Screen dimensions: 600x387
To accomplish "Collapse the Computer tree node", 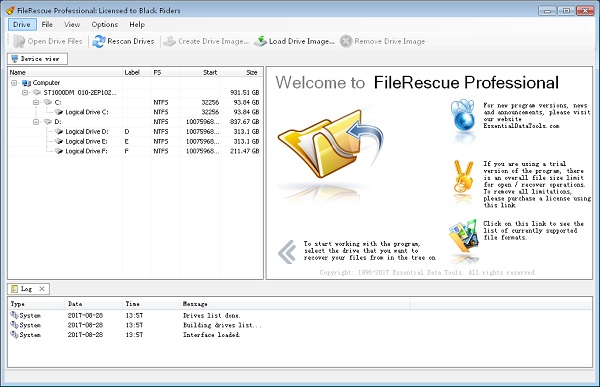I will (14, 83).
